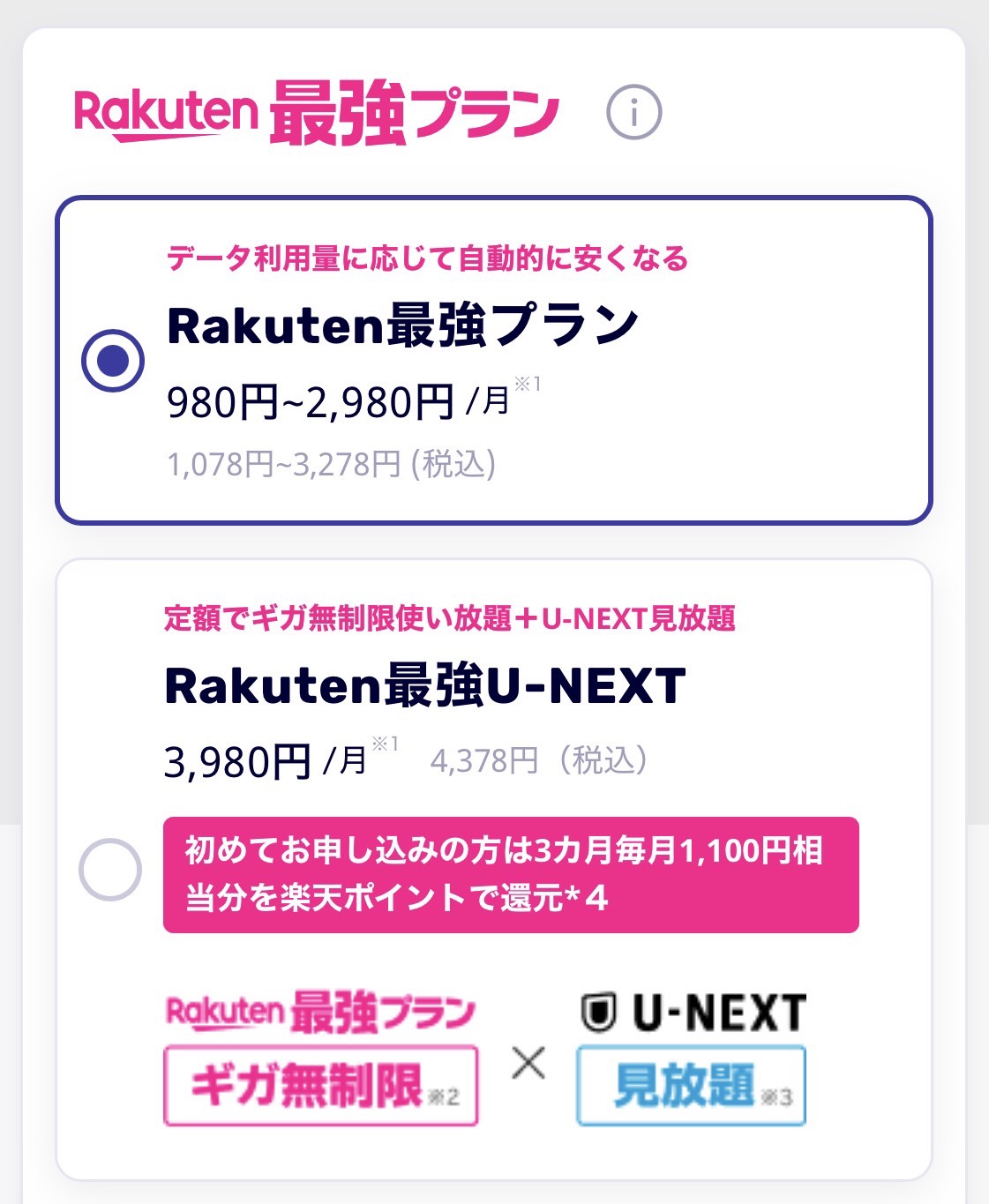Click the pink 楽天ポイント還元 promo banner
The width and height of the screenshot is (989, 1204).
pos(511,874)
